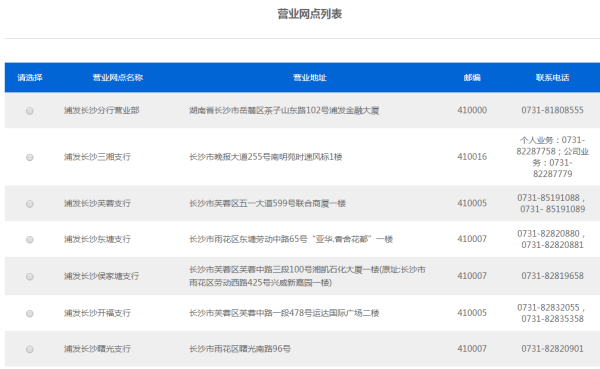Click the 联系电话 column header
The image size is (600, 369).
[552, 78]
